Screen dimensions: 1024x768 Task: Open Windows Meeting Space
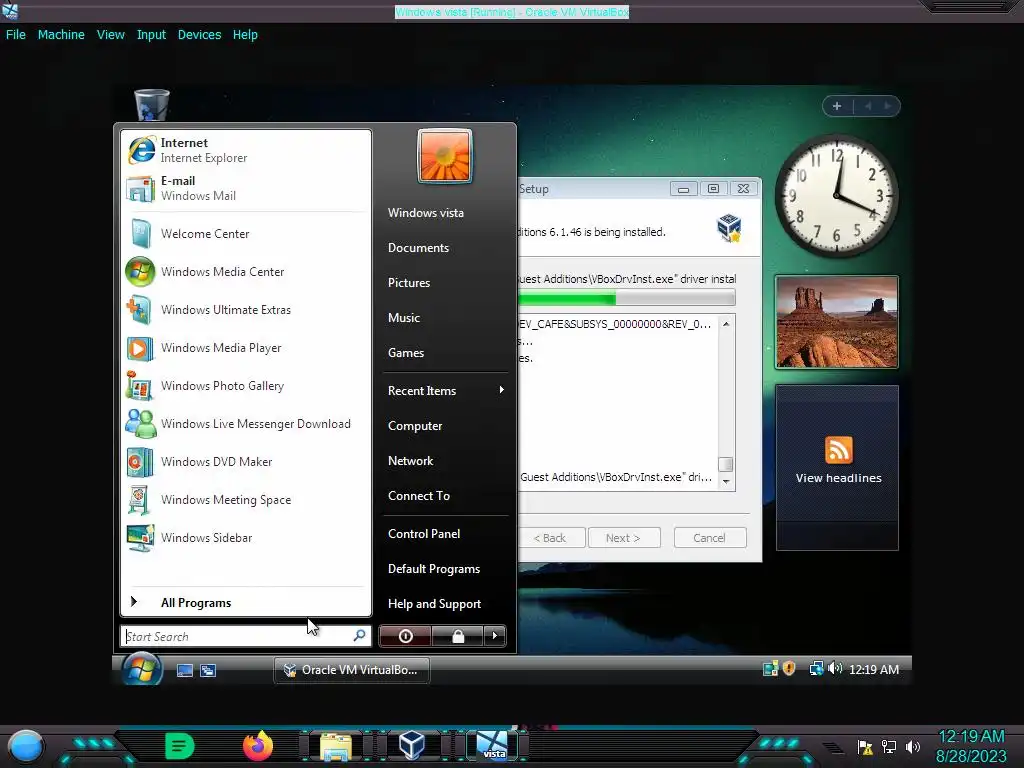point(245,499)
